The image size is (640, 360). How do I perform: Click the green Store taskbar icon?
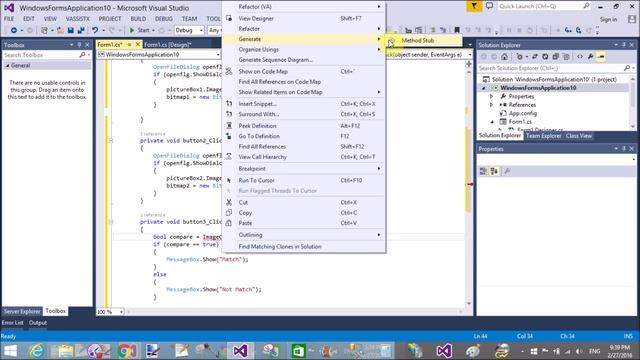[x=298, y=351]
